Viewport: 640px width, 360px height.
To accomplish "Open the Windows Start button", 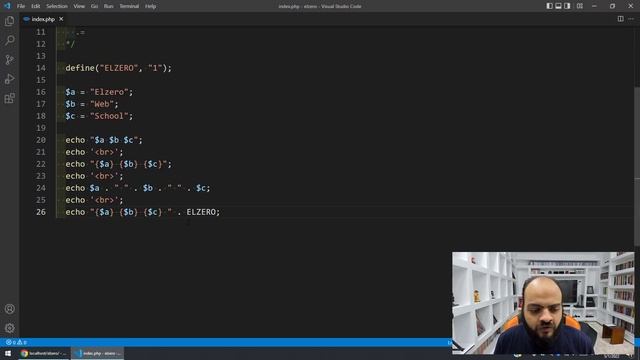I will [8, 353].
